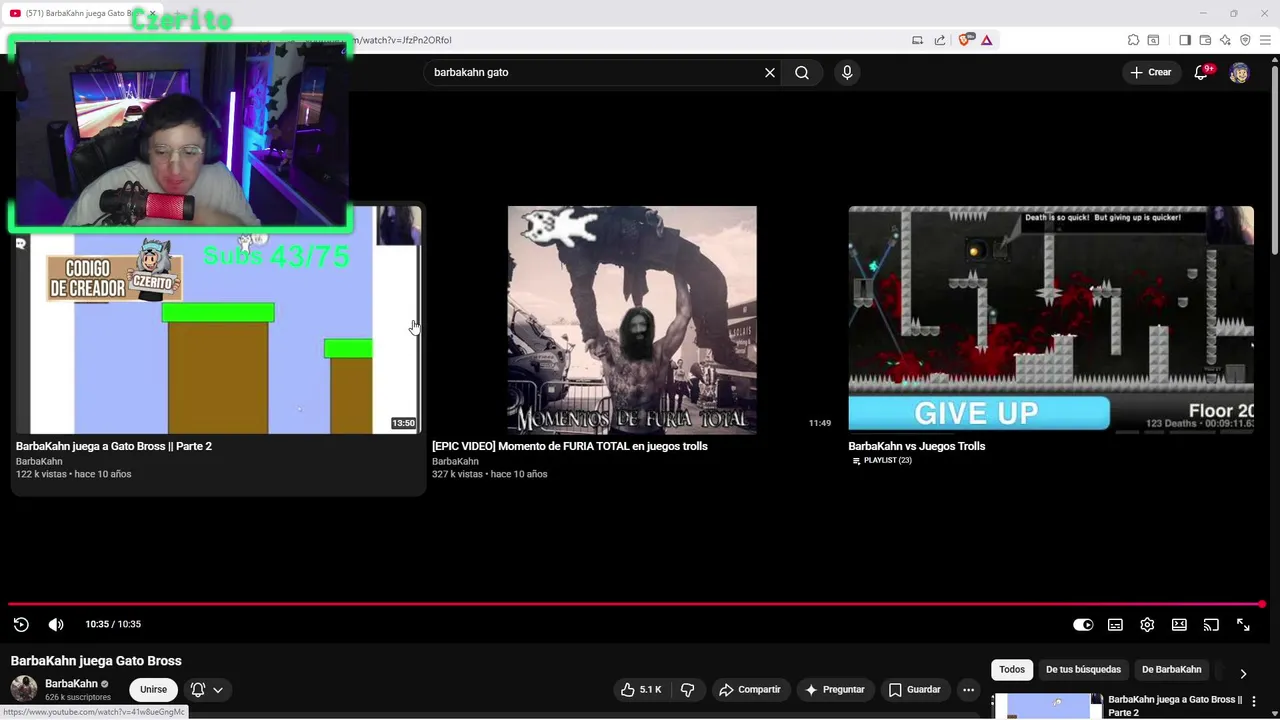This screenshot has height=720, width=1280.
Task: Expand notification preferences chevron
Action: (x=218, y=689)
